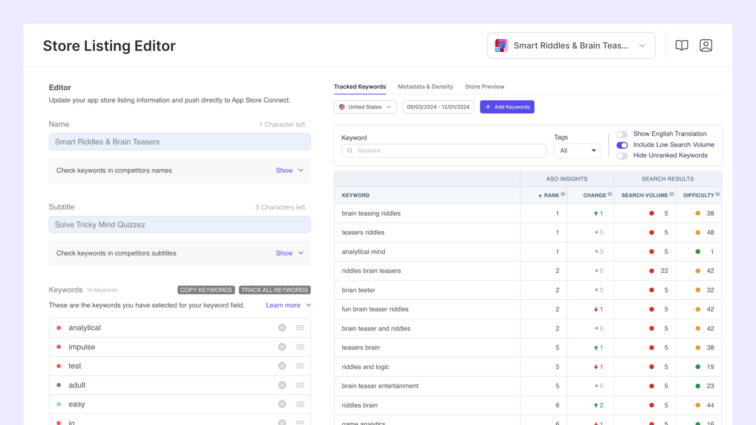The height and width of the screenshot is (425, 756).
Task: Remove the analytical keyword
Action: (282, 328)
